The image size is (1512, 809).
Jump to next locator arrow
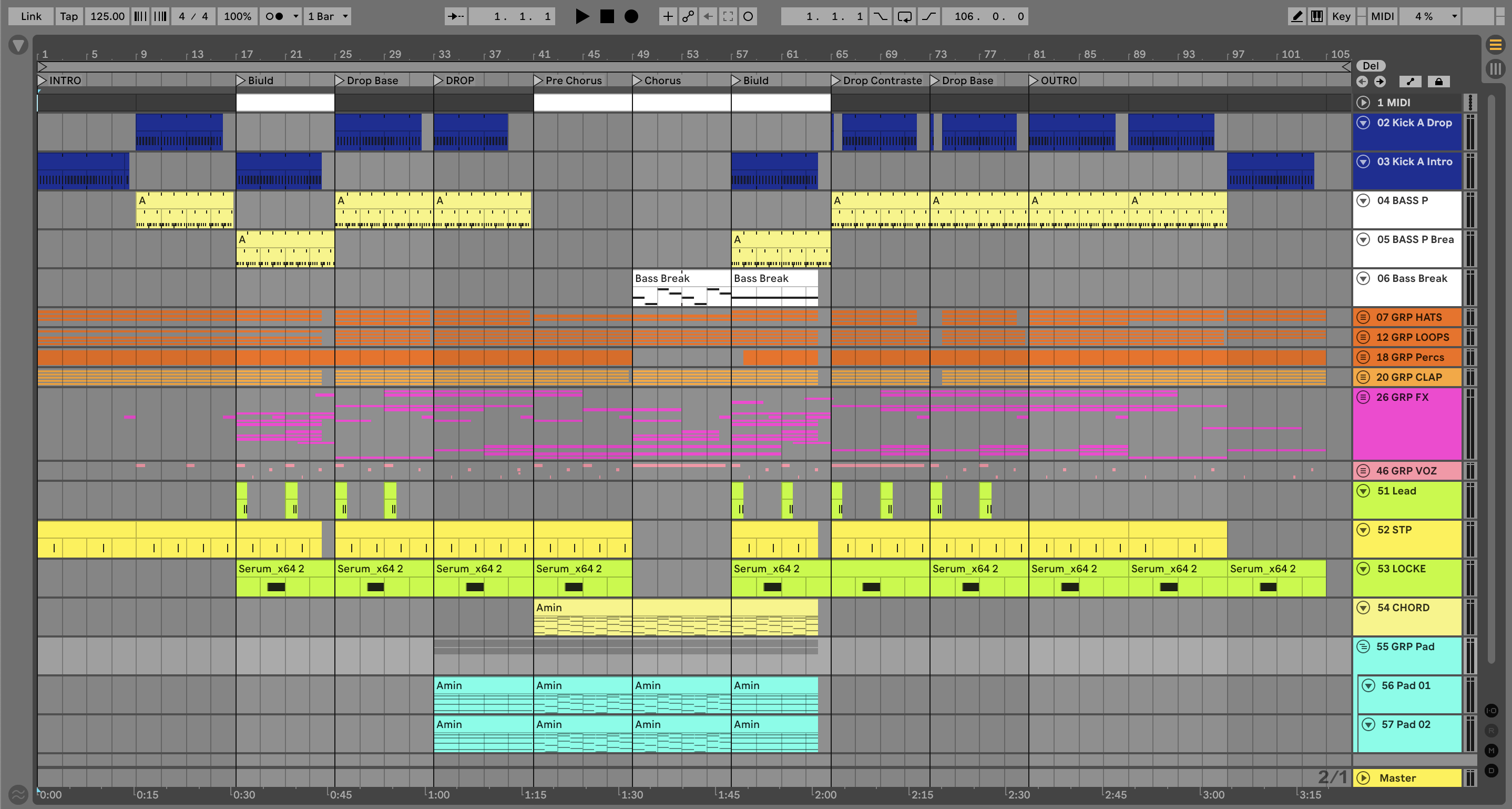click(x=1380, y=82)
